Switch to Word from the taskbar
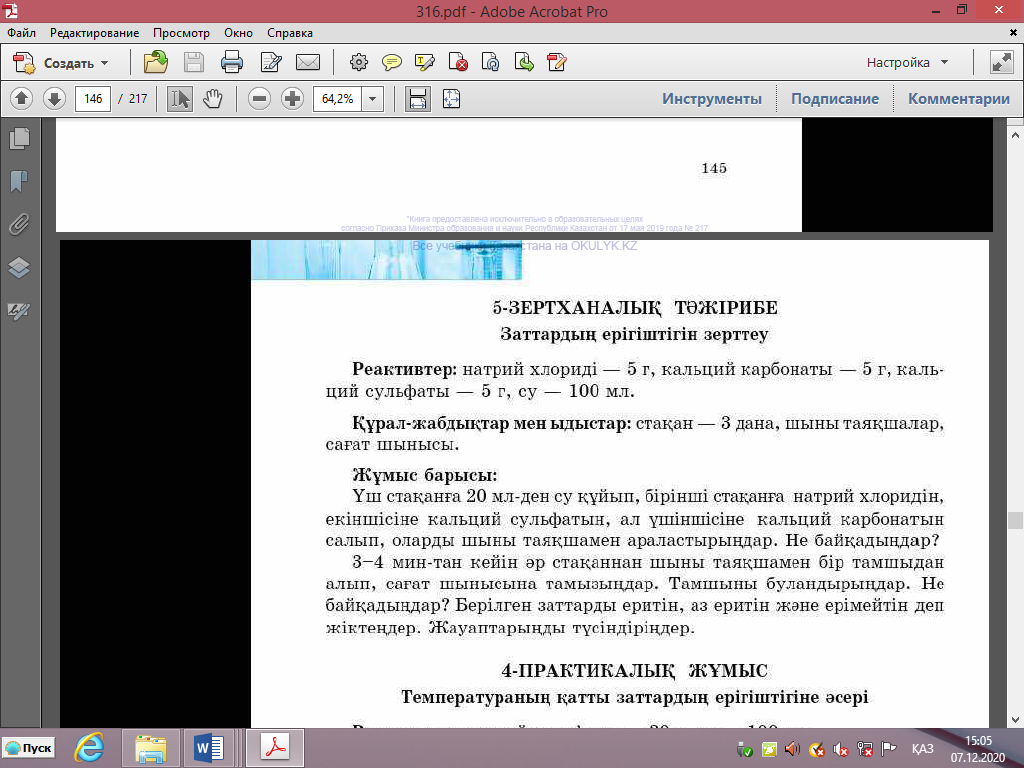This screenshot has height=768, width=1024. [210, 748]
